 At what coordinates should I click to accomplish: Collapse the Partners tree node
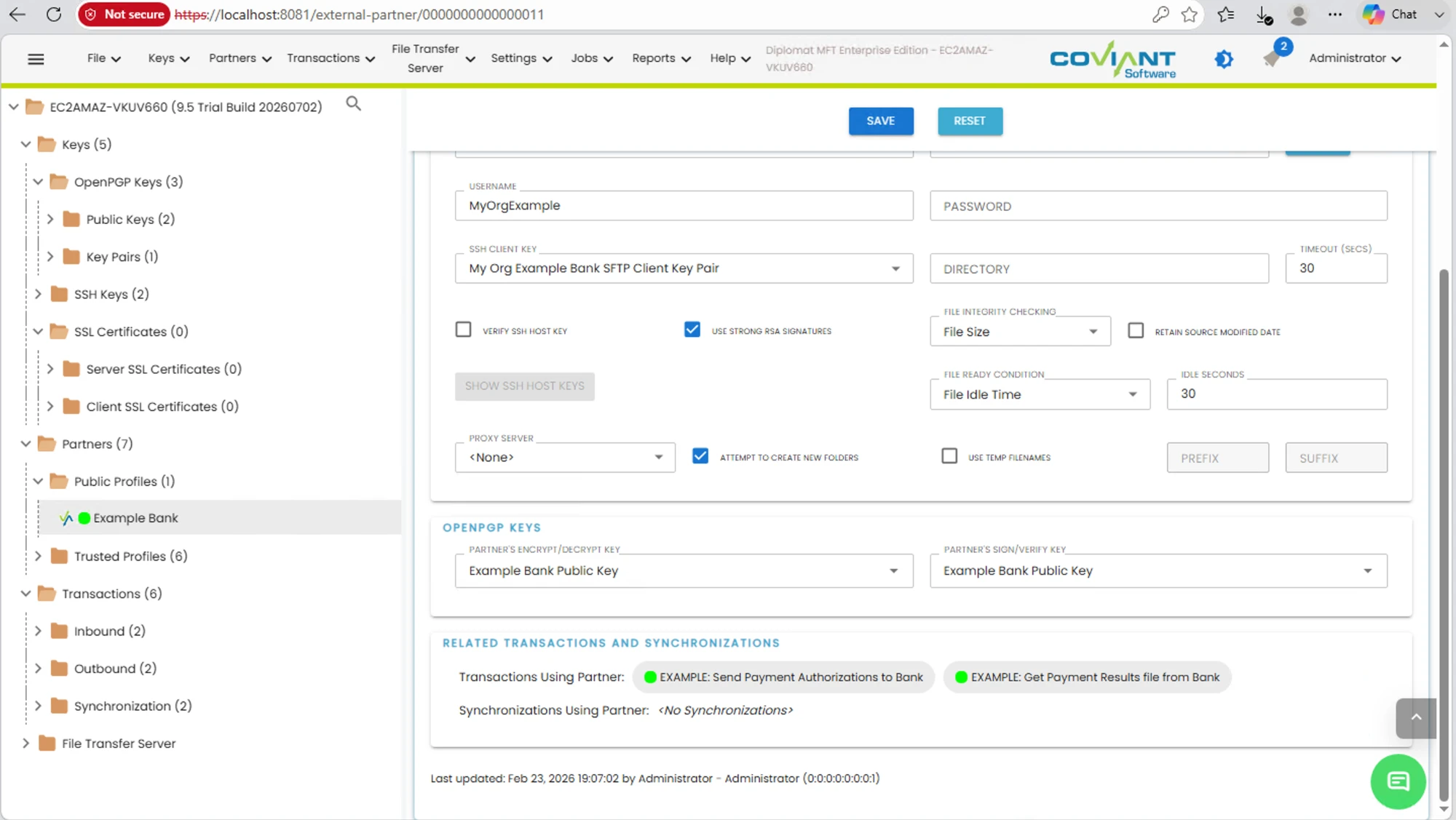click(x=25, y=444)
